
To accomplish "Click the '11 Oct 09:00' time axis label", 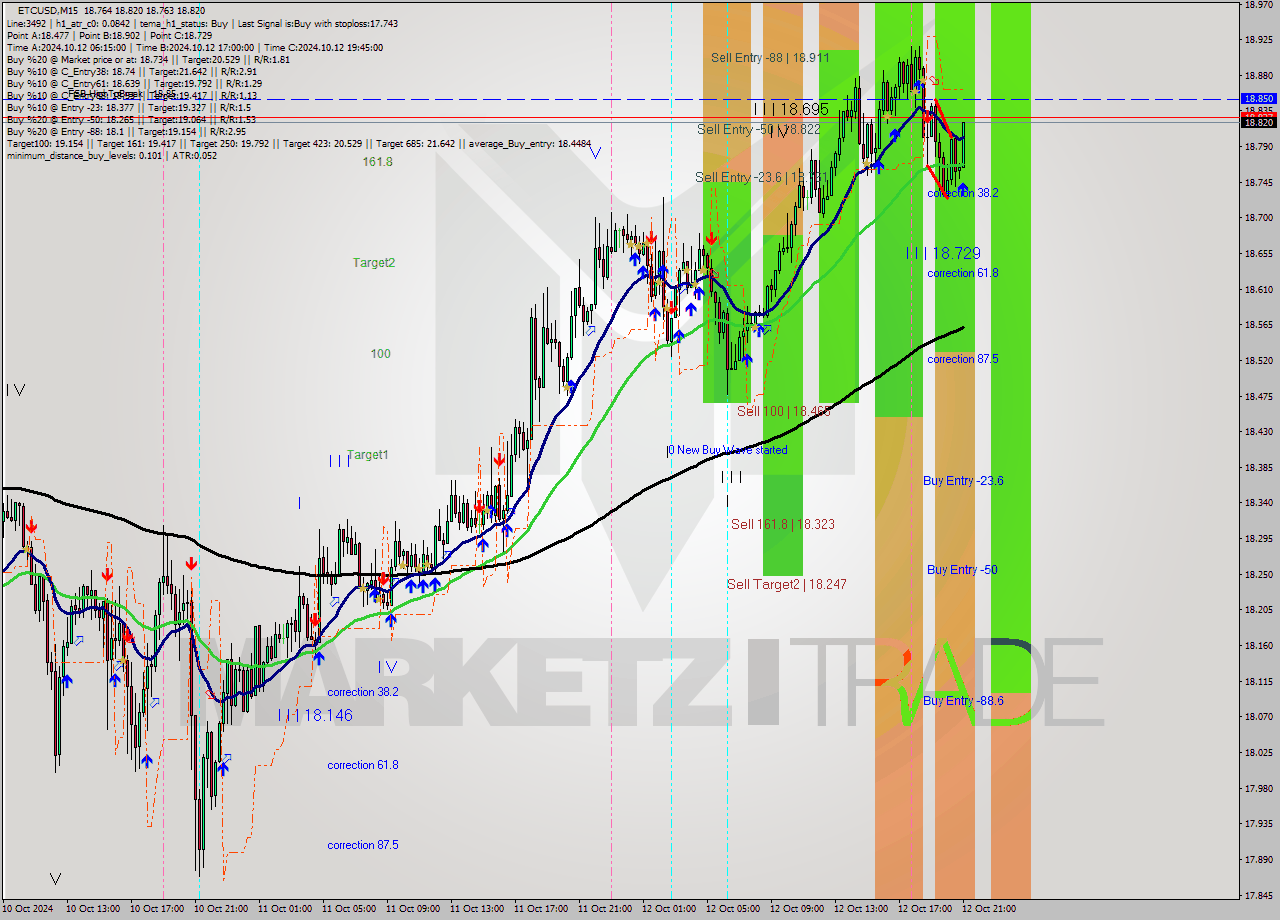I will (415, 909).
